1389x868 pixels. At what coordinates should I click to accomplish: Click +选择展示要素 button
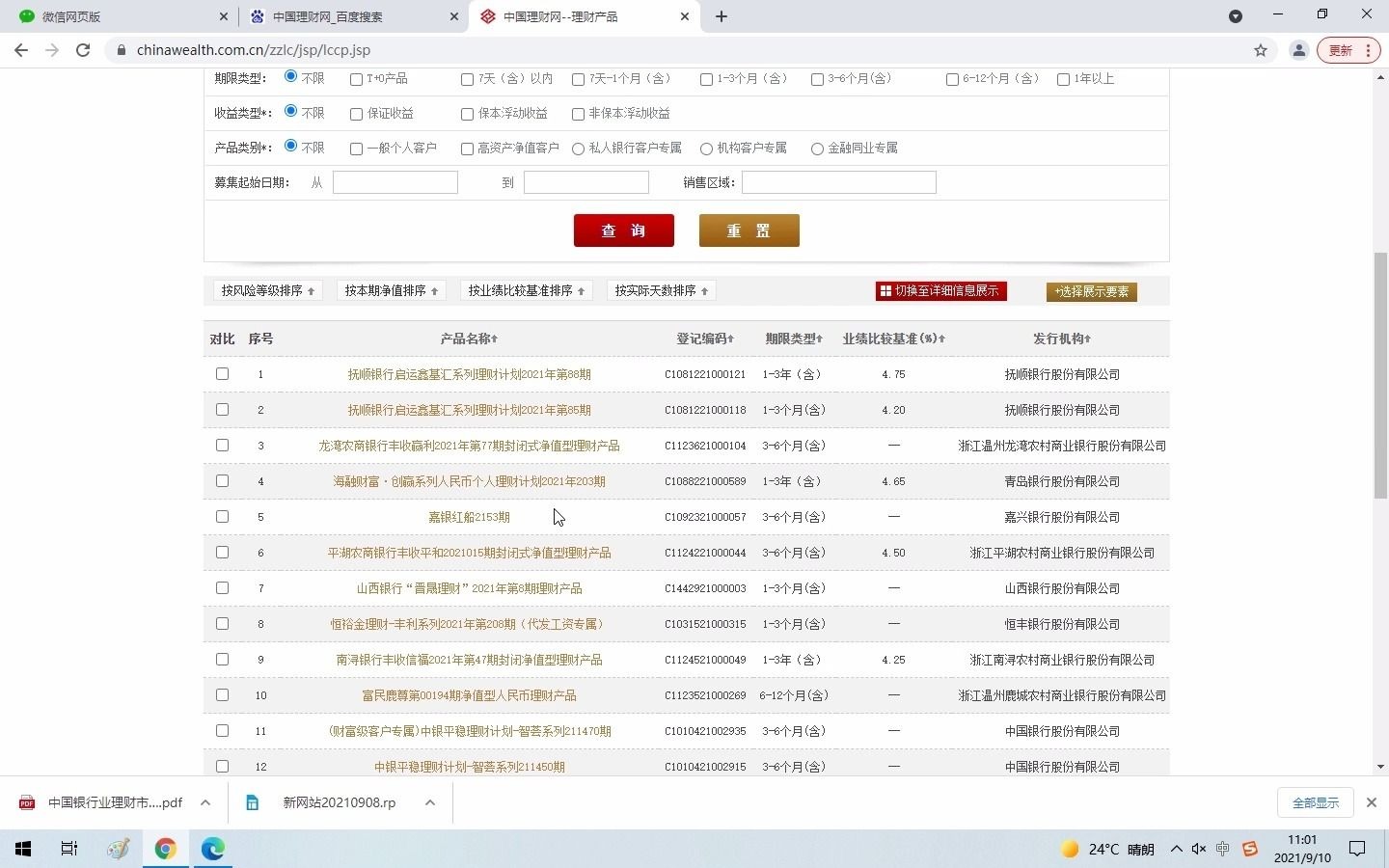point(1092,291)
